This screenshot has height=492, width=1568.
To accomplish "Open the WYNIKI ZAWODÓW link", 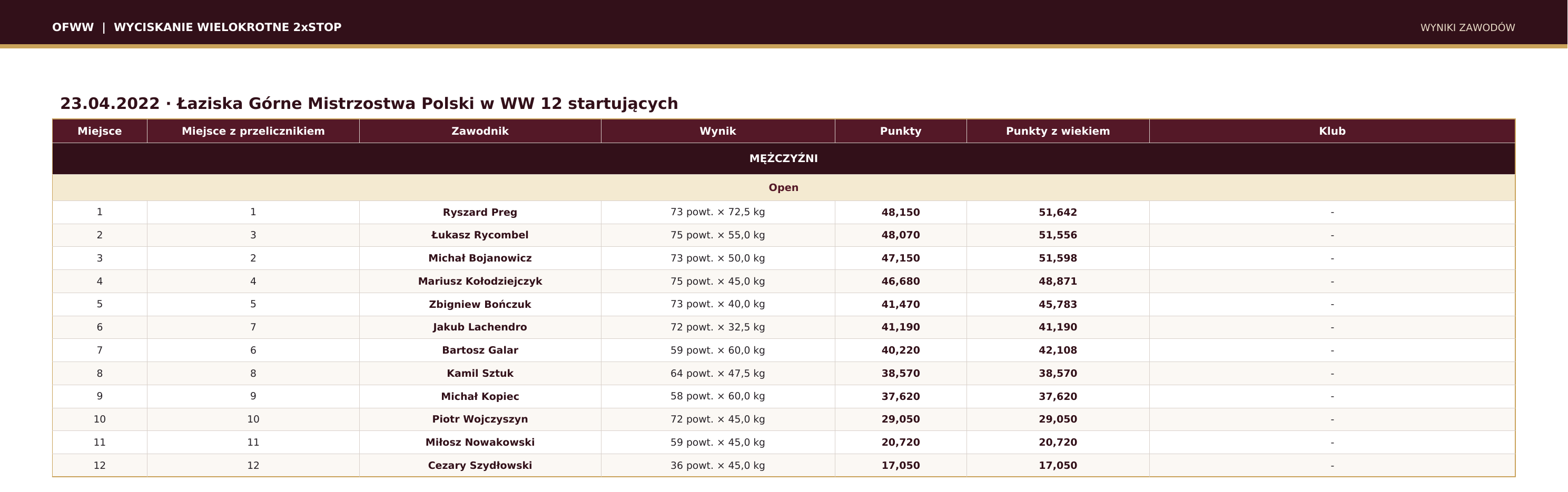I will tap(1467, 28).
